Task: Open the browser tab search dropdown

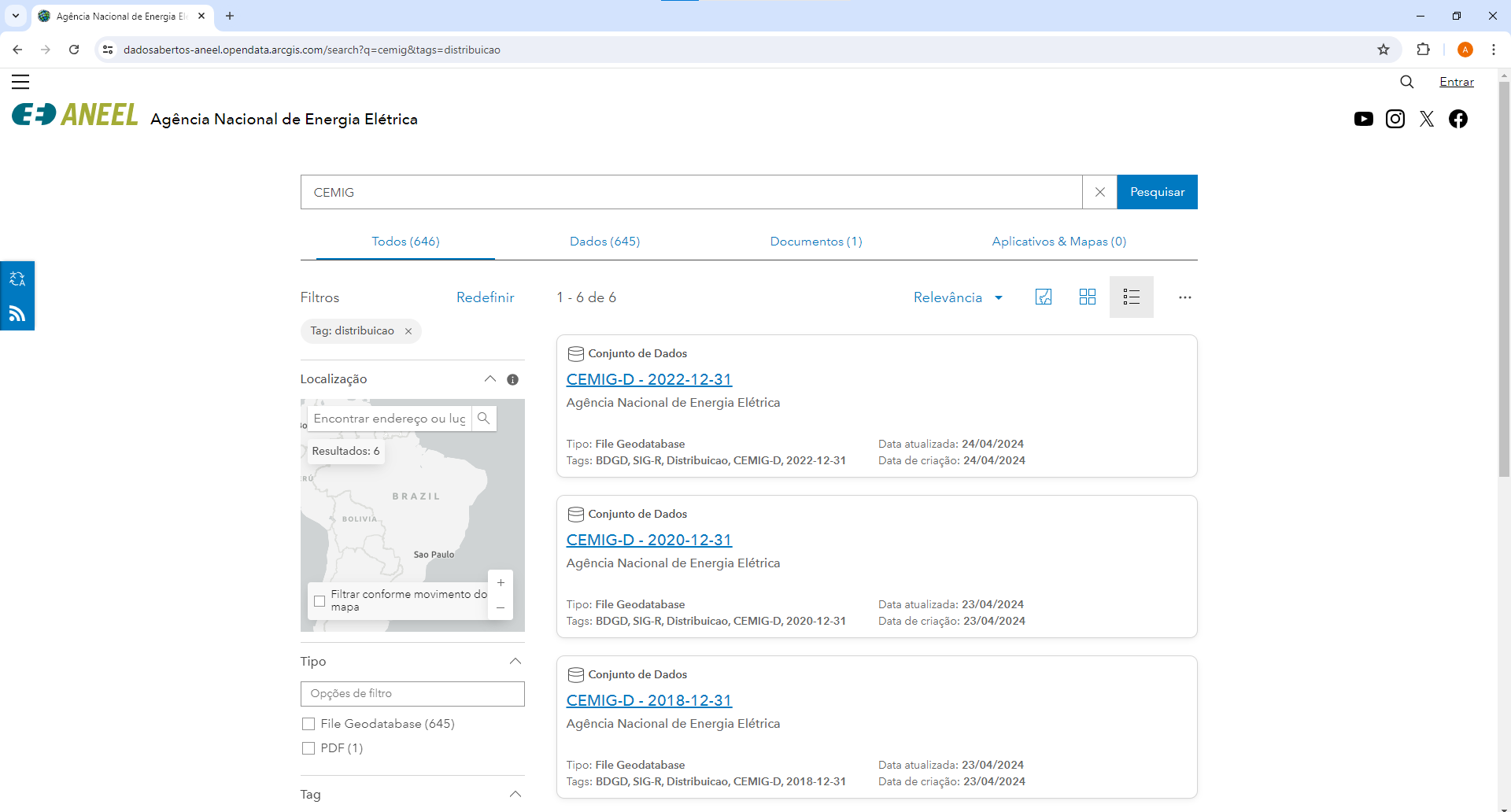Action: [16, 16]
